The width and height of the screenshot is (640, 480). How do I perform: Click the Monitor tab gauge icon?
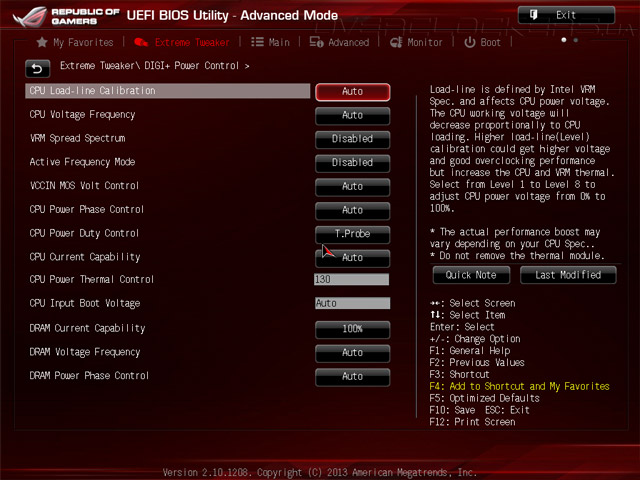click(x=396, y=42)
